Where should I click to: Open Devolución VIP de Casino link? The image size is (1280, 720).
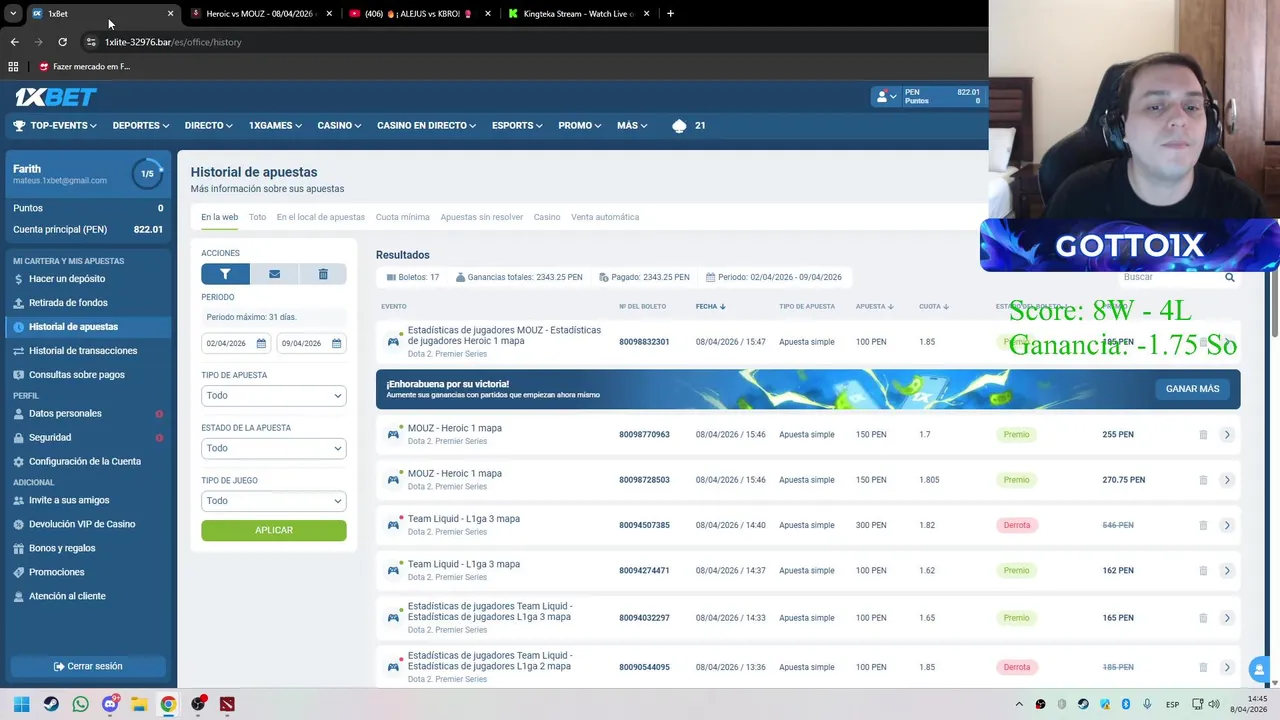point(82,524)
